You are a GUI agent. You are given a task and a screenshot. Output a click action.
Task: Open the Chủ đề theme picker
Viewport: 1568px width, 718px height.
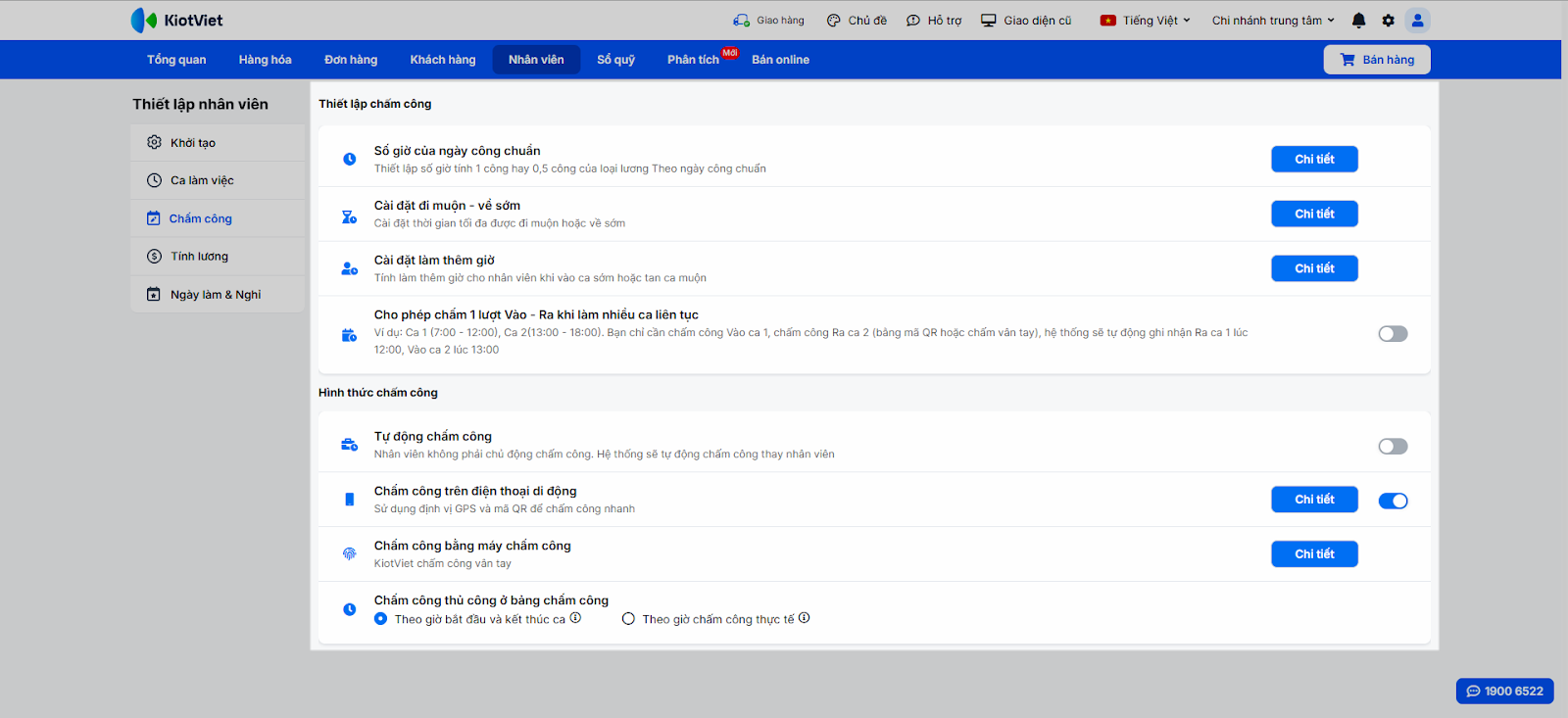coord(857,21)
